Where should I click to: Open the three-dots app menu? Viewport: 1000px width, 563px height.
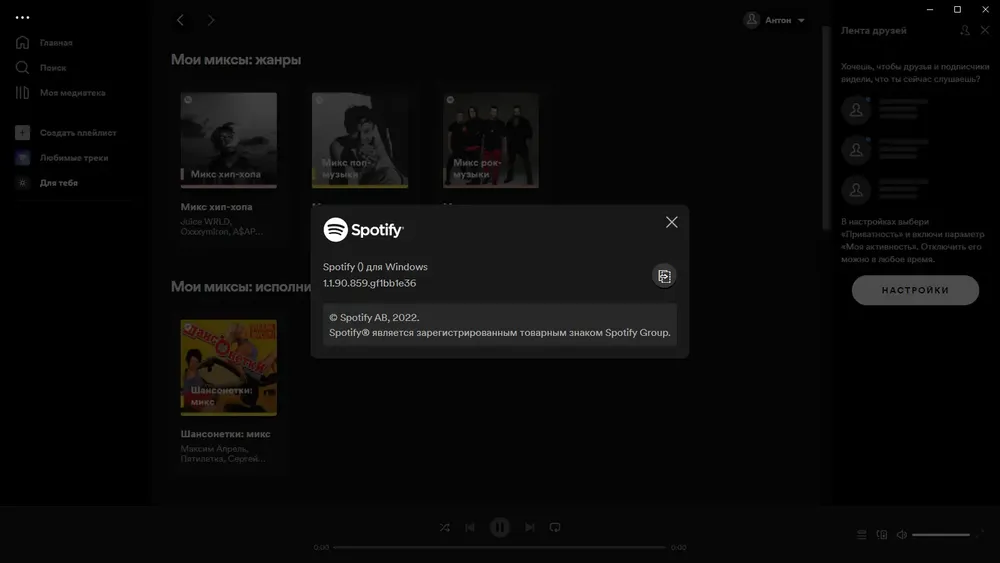[x=22, y=18]
